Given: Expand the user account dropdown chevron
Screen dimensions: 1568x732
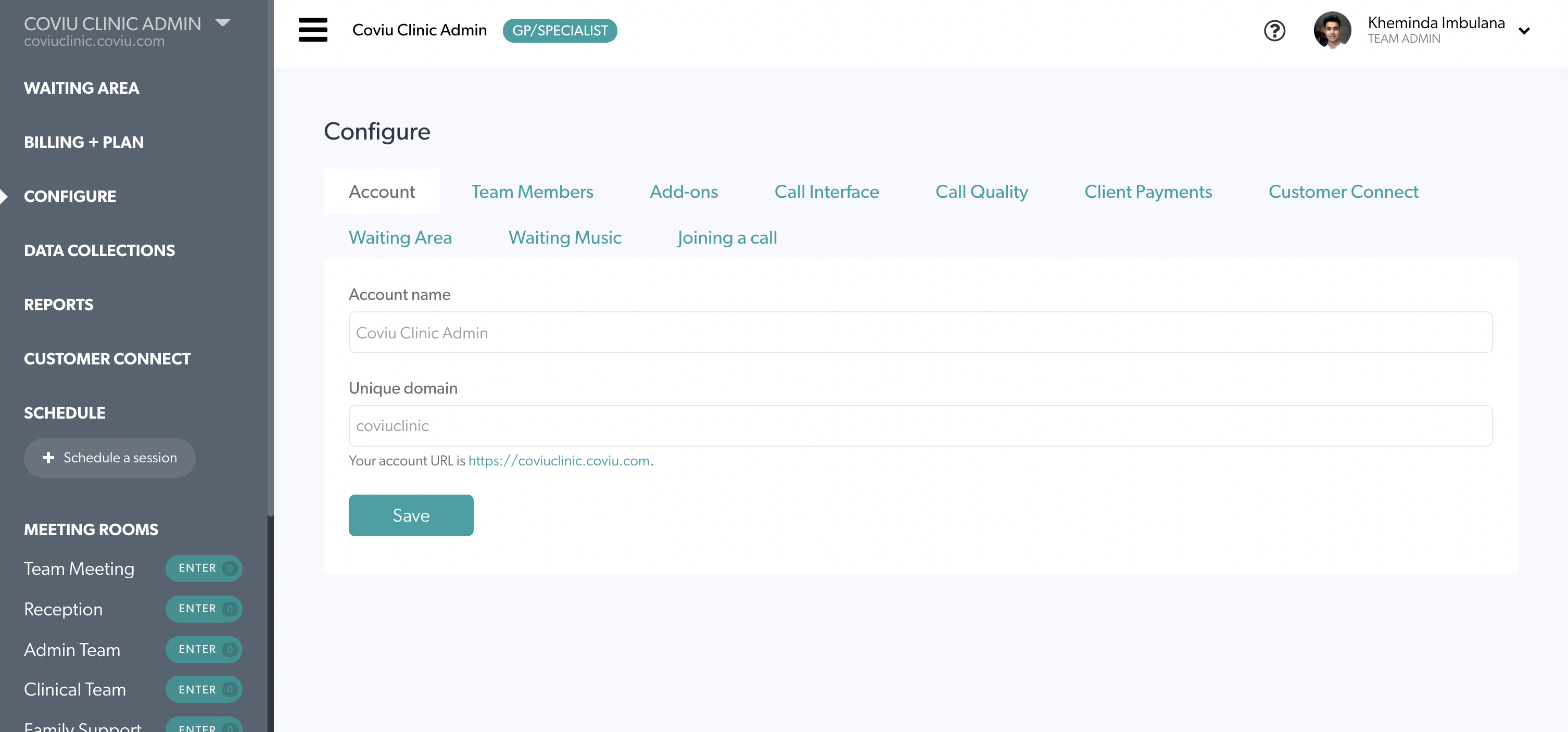Looking at the screenshot, I should tap(1524, 31).
